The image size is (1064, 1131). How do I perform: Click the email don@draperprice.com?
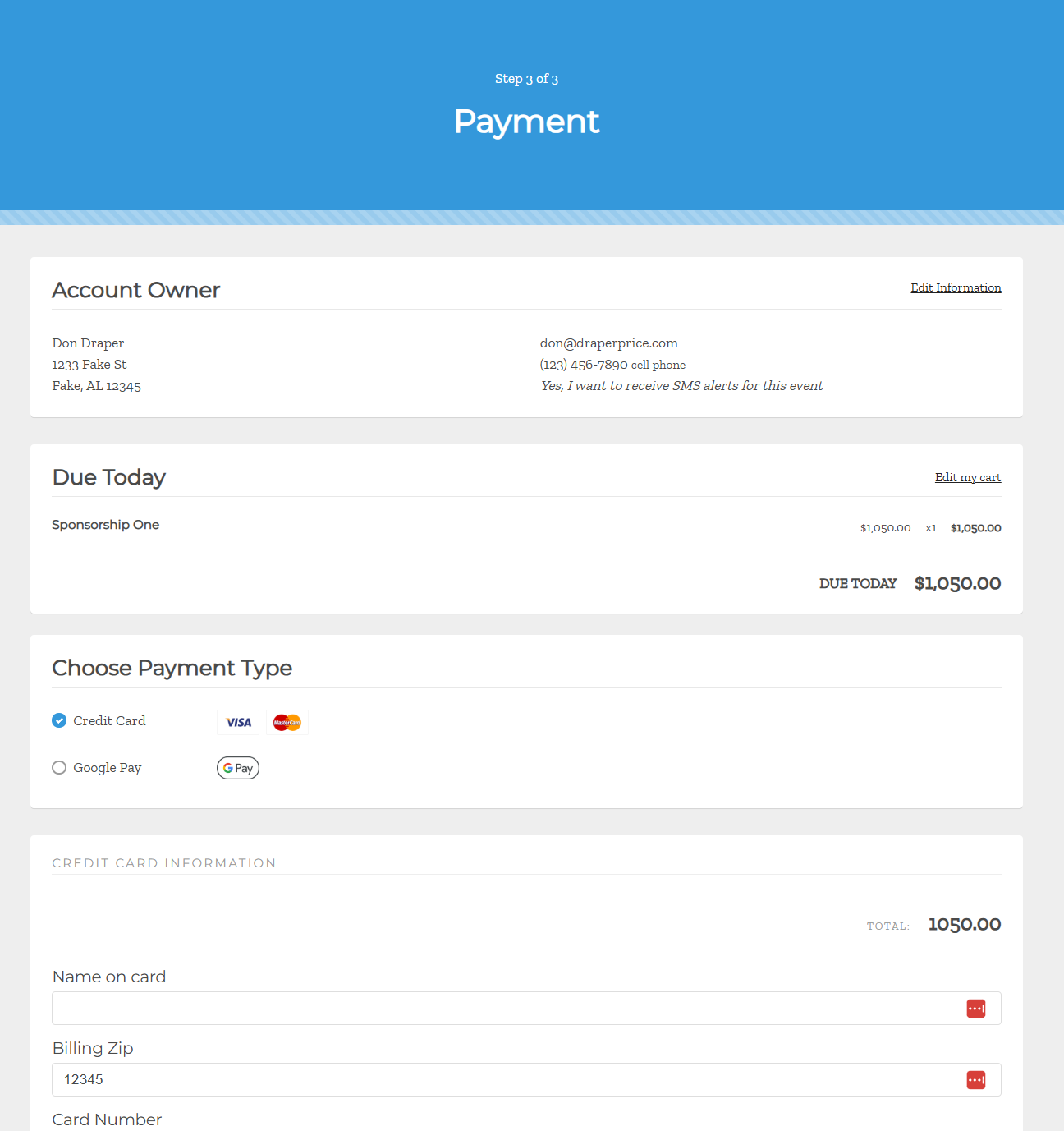point(609,343)
